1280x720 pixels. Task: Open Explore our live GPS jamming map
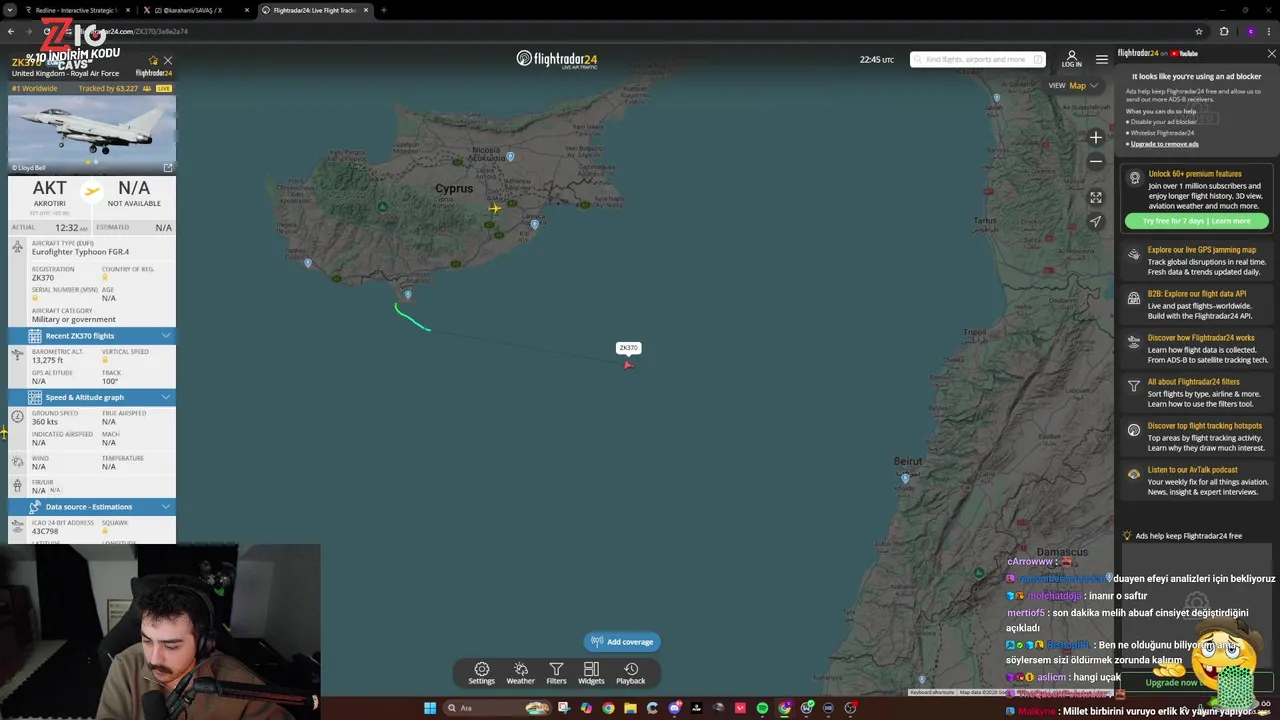(x=1198, y=261)
